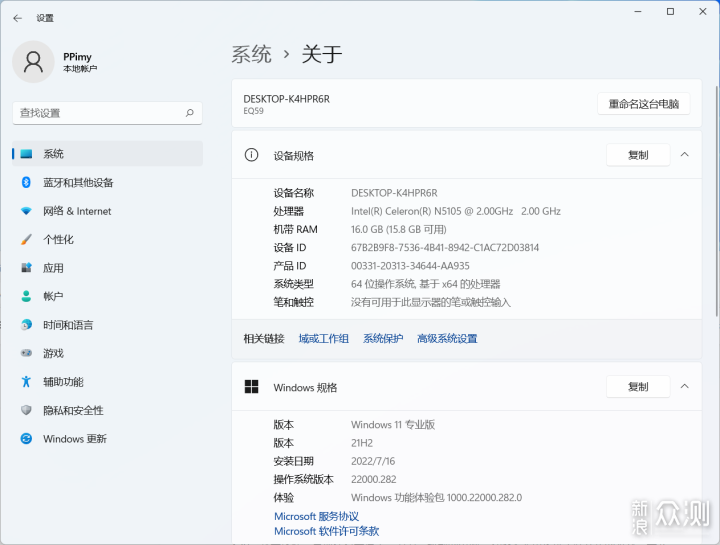Click the 系统 monitor icon
Image resolution: width=720 pixels, height=545 pixels.
pos(26,153)
